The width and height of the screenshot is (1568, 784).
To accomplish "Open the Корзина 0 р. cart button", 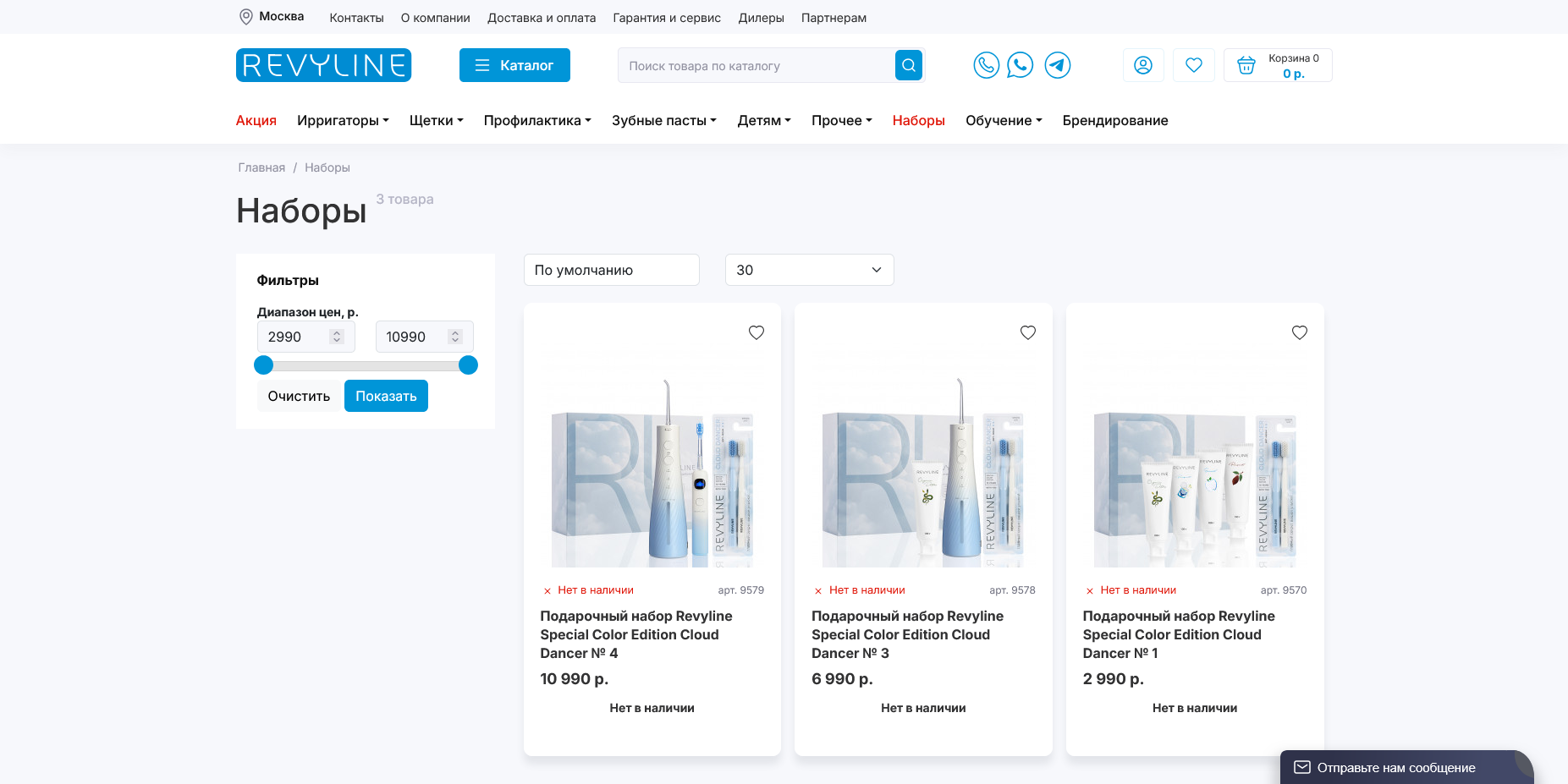I will pos(1278,65).
